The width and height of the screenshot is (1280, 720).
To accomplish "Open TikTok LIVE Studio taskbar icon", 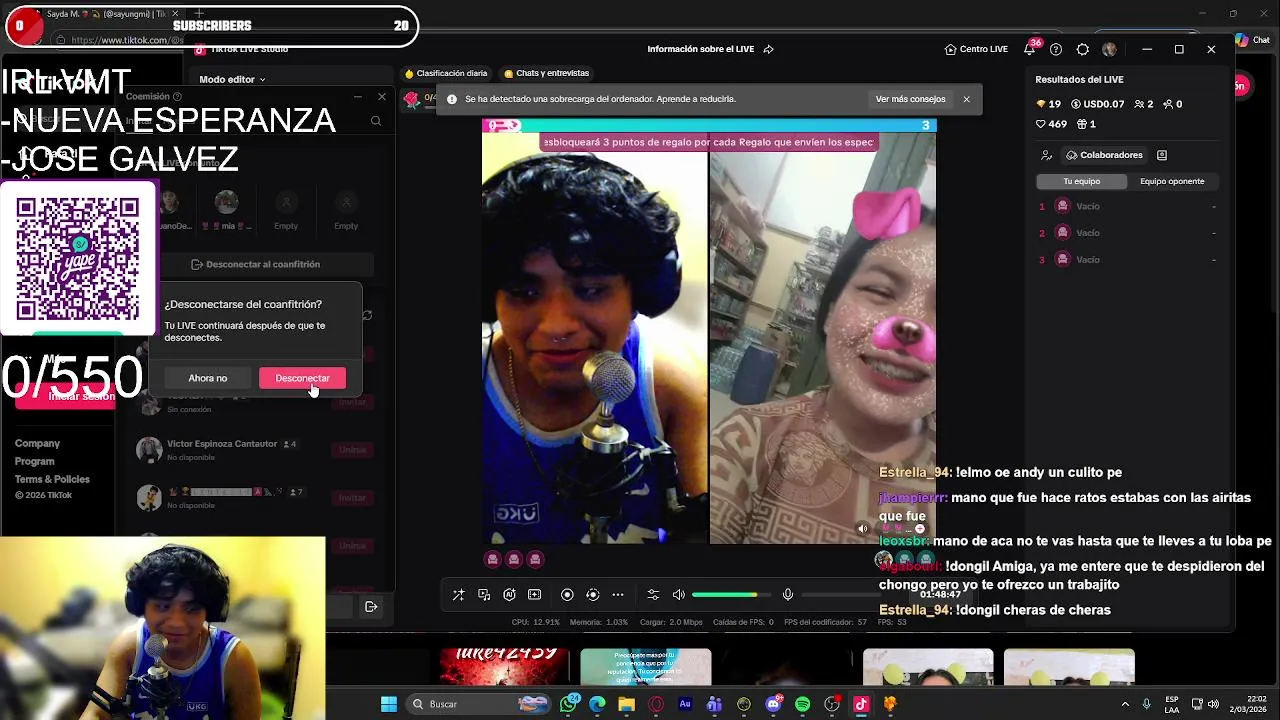I will pyautogui.click(x=861, y=704).
